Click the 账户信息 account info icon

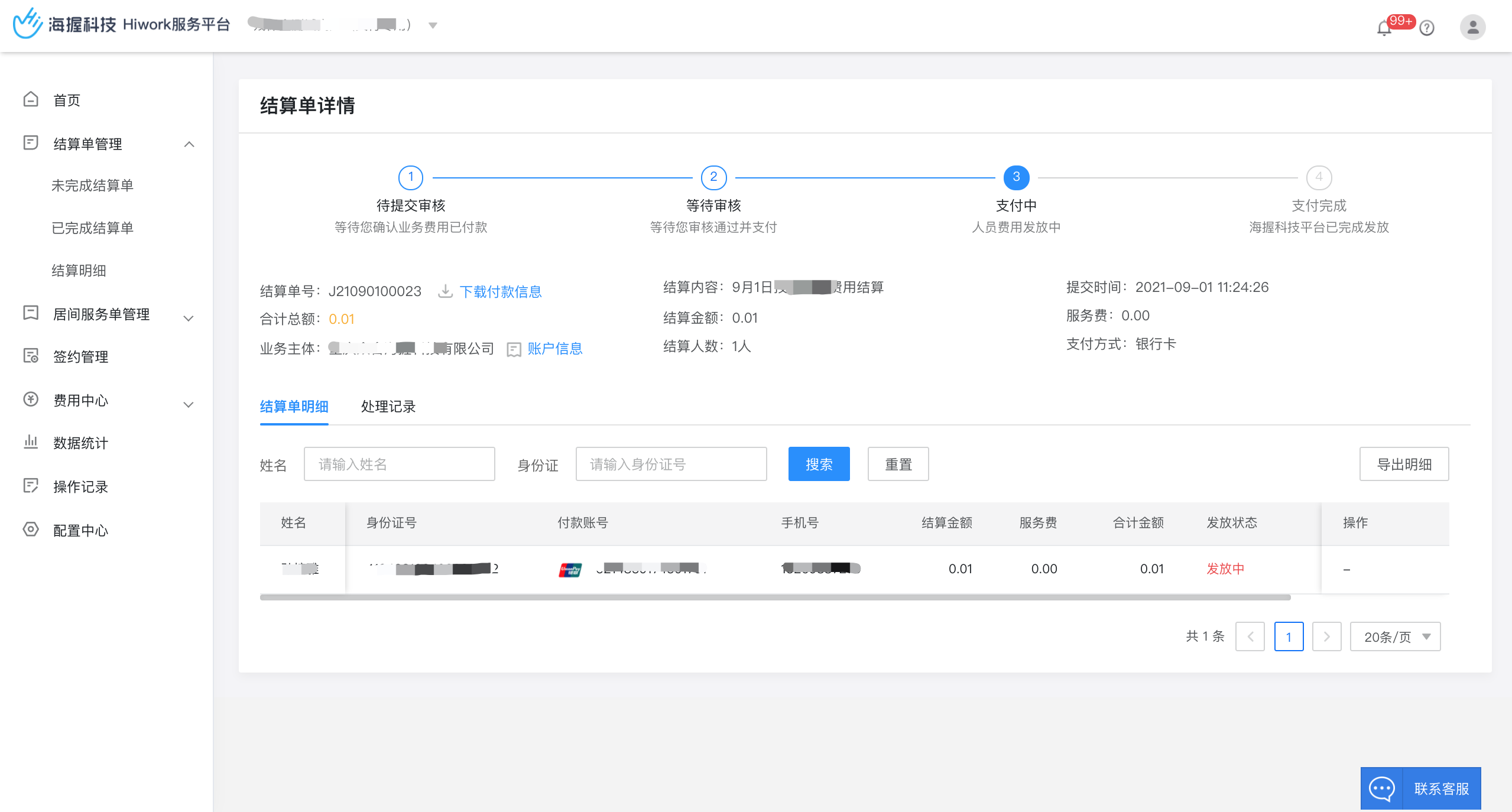click(513, 349)
